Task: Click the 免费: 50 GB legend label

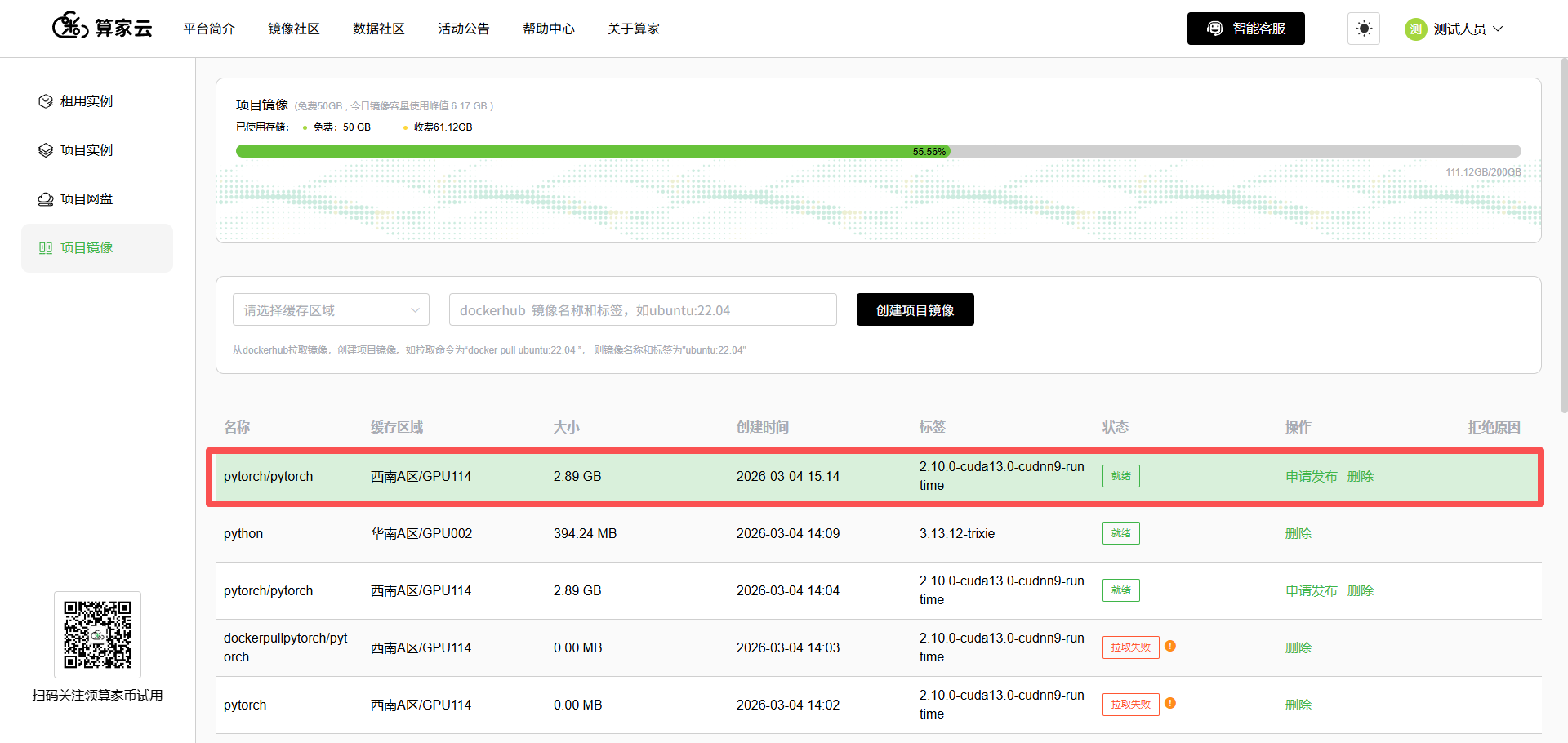Action: click(x=342, y=127)
